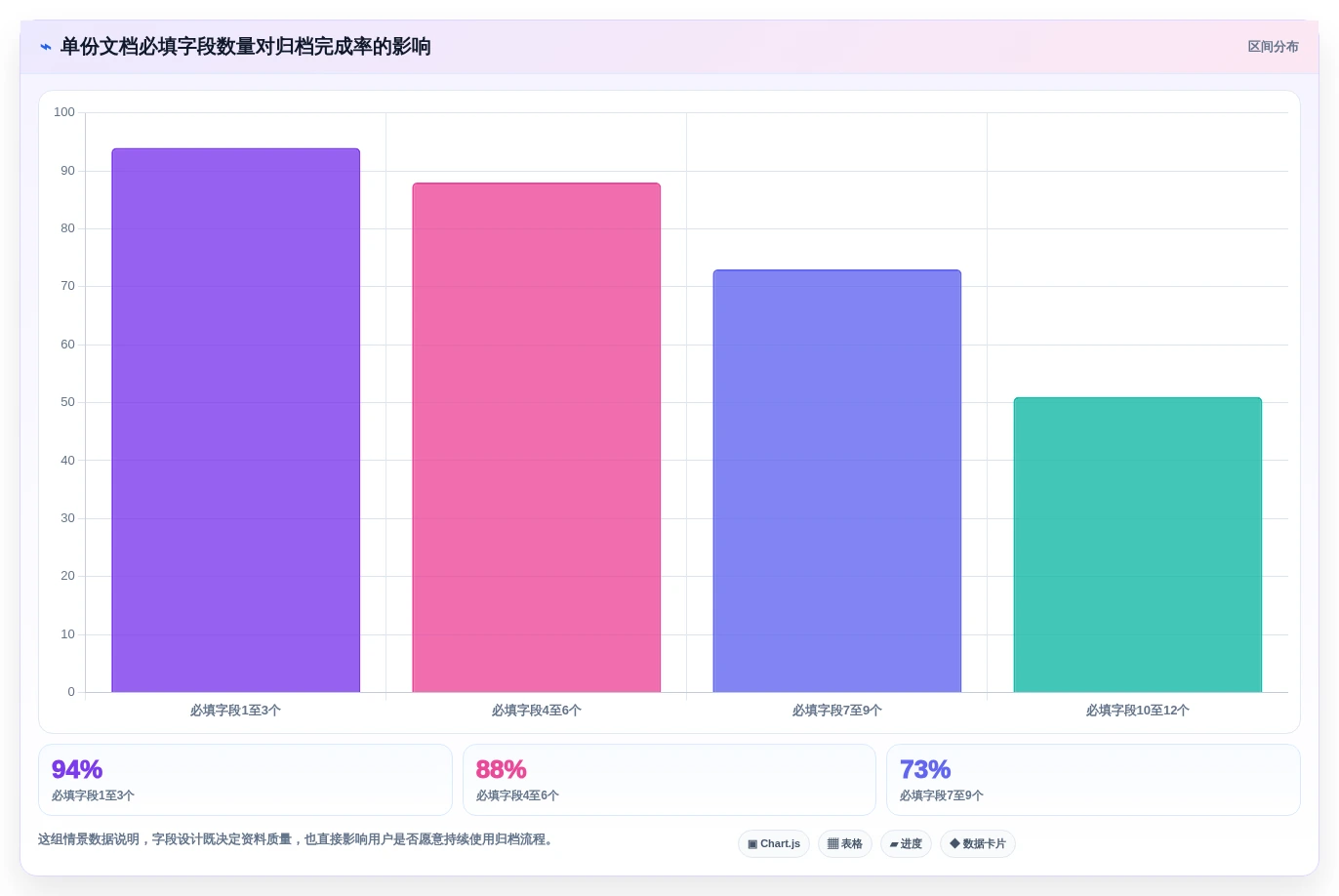Click the y-axis value 0
The width and height of the screenshot is (1339, 896).
pyautogui.click(x=71, y=692)
